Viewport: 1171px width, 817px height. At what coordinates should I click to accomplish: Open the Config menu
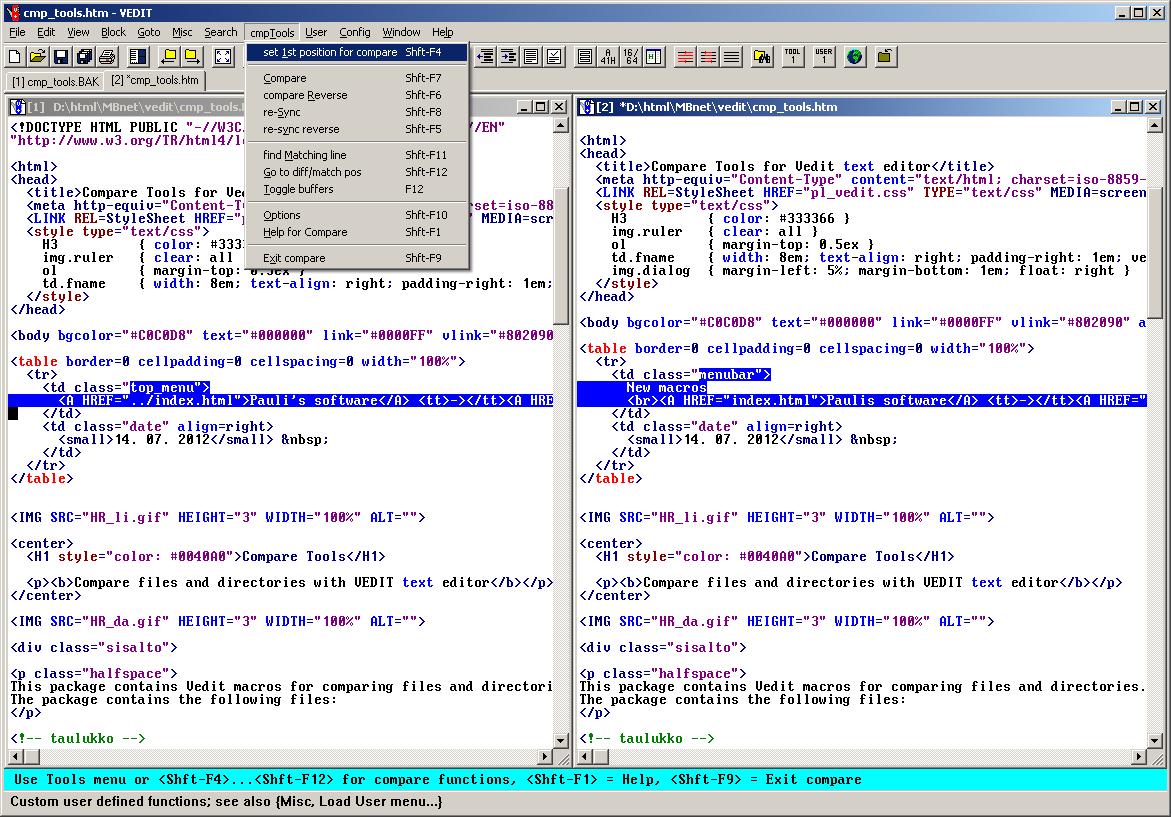pyautogui.click(x=354, y=32)
